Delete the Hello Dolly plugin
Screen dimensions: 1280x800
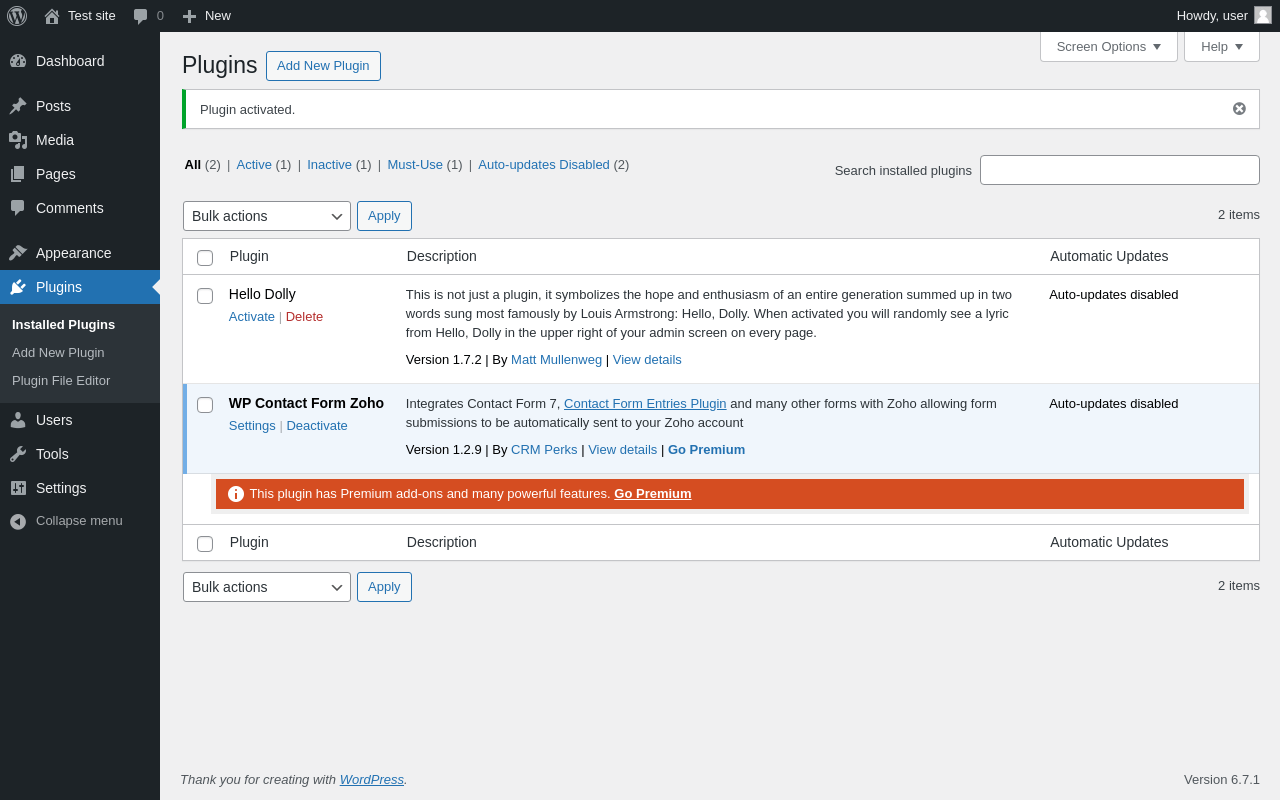click(304, 316)
